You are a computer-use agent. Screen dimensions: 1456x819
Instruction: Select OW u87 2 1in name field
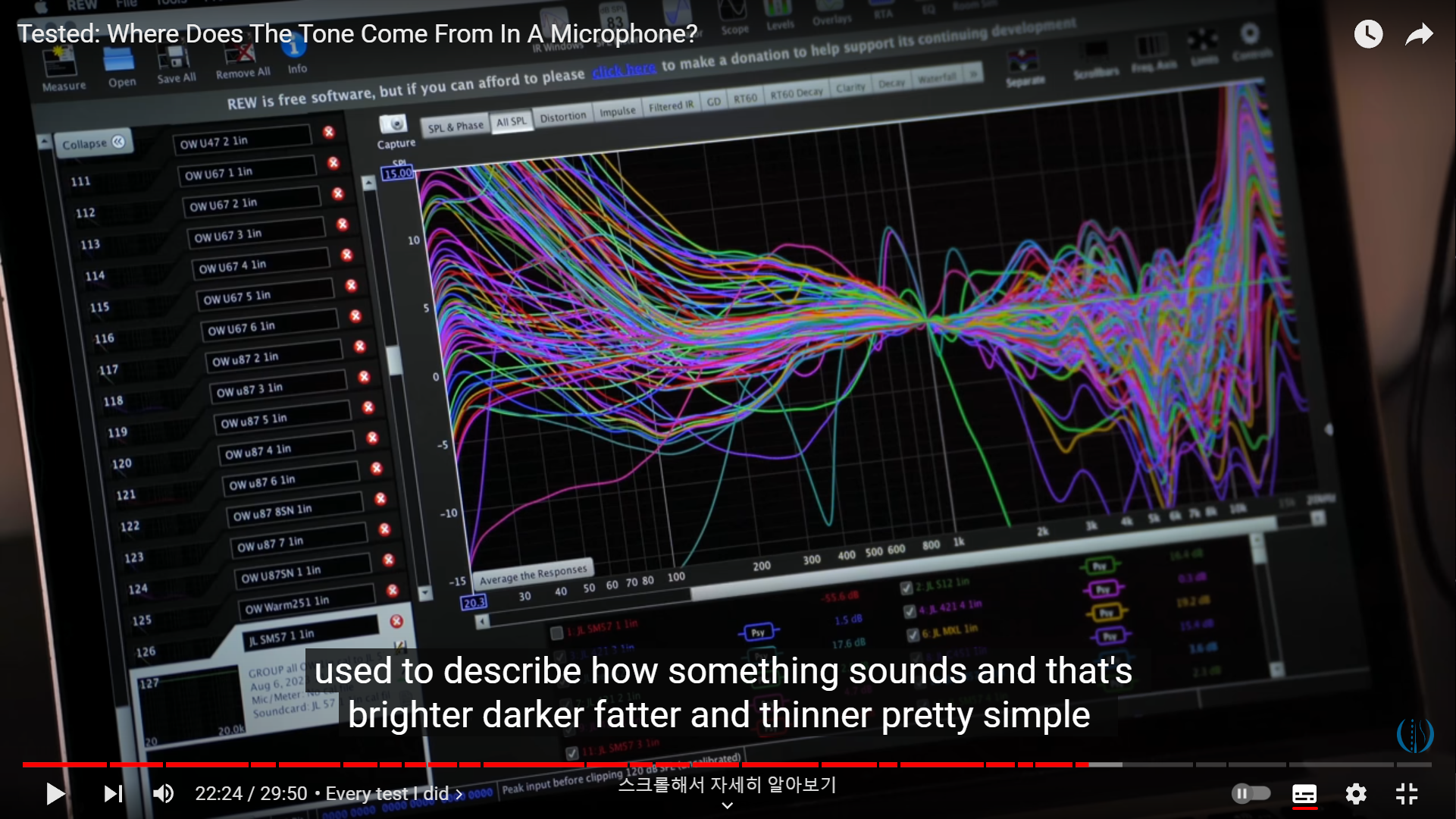[x=274, y=356]
